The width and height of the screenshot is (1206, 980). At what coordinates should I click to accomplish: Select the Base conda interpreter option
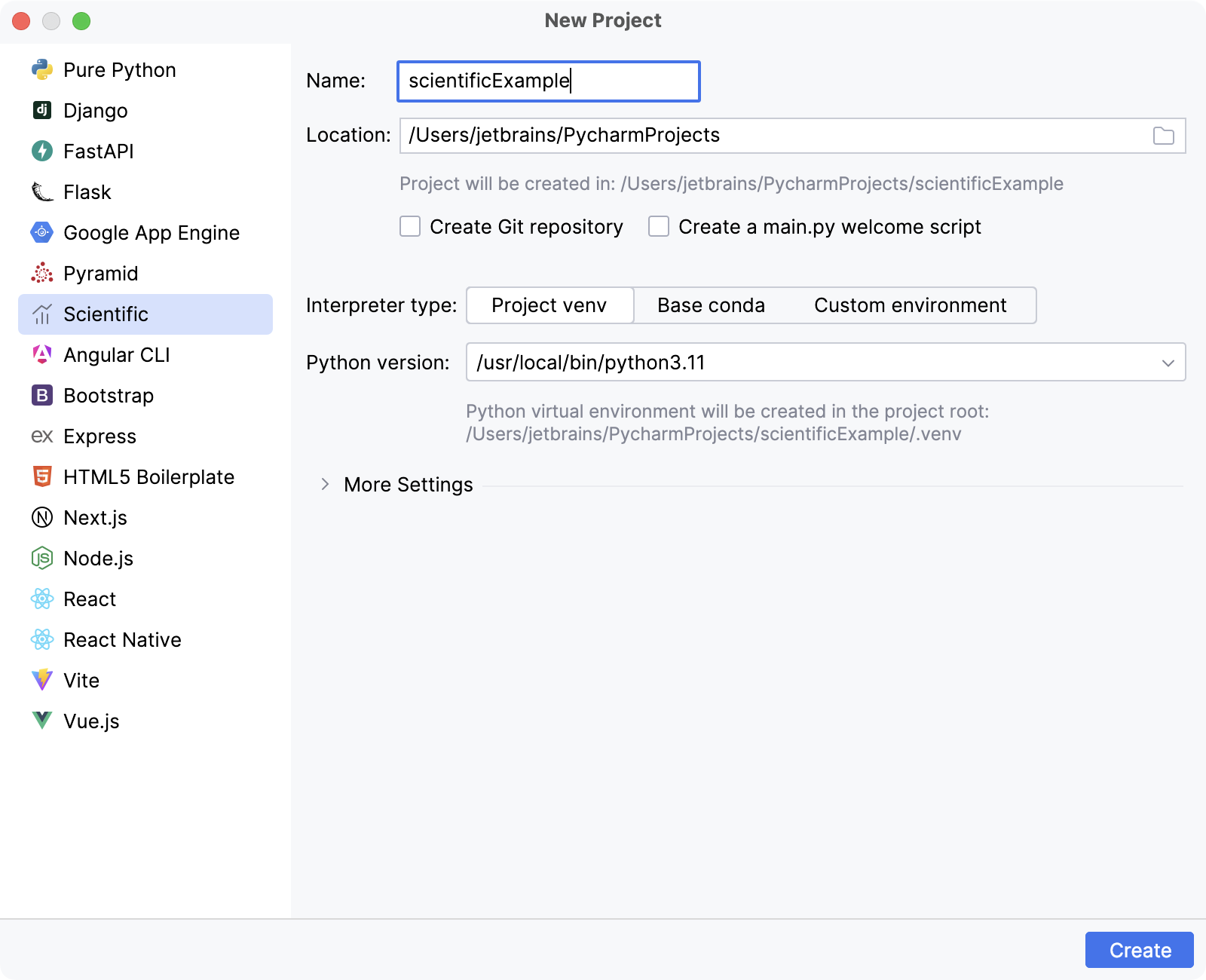711,305
